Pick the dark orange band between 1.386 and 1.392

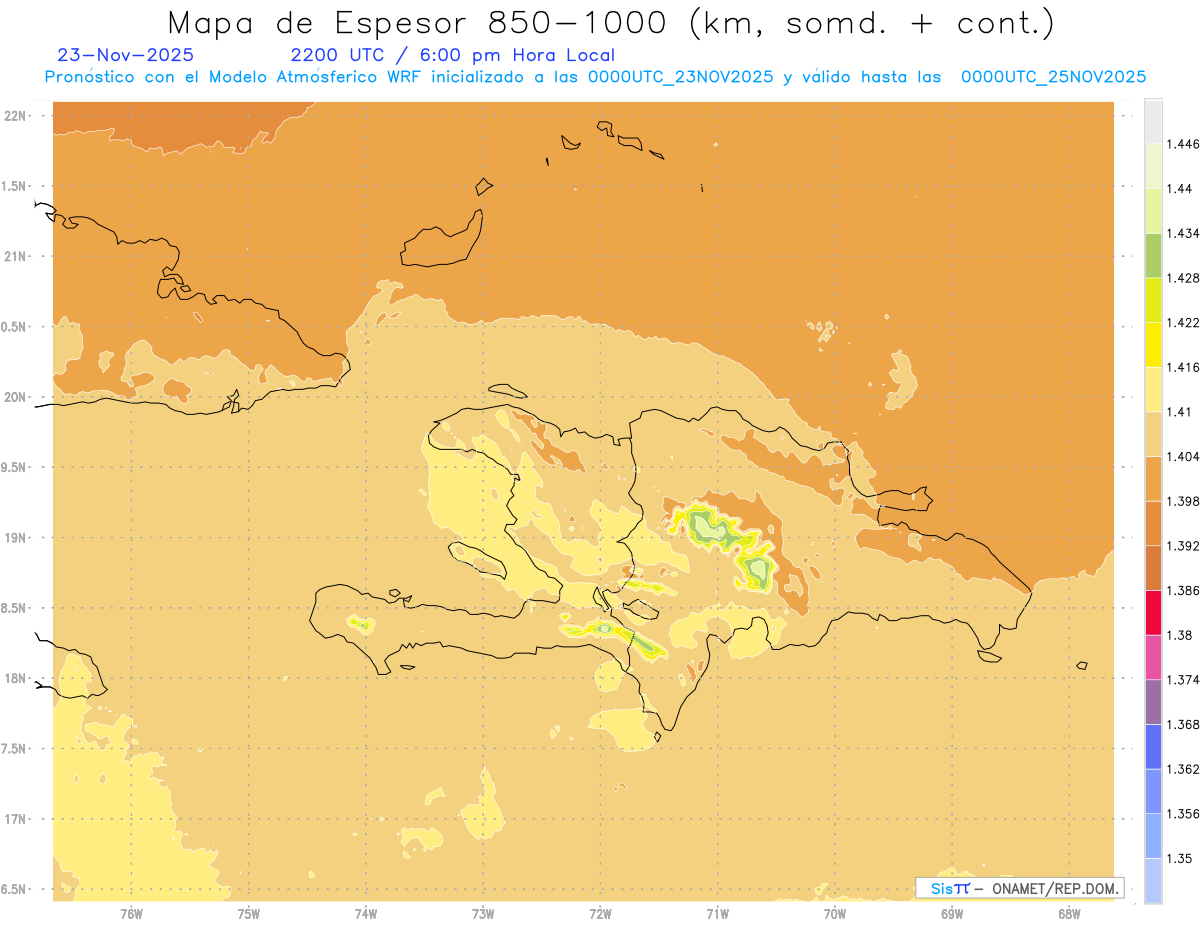pos(1153,568)
